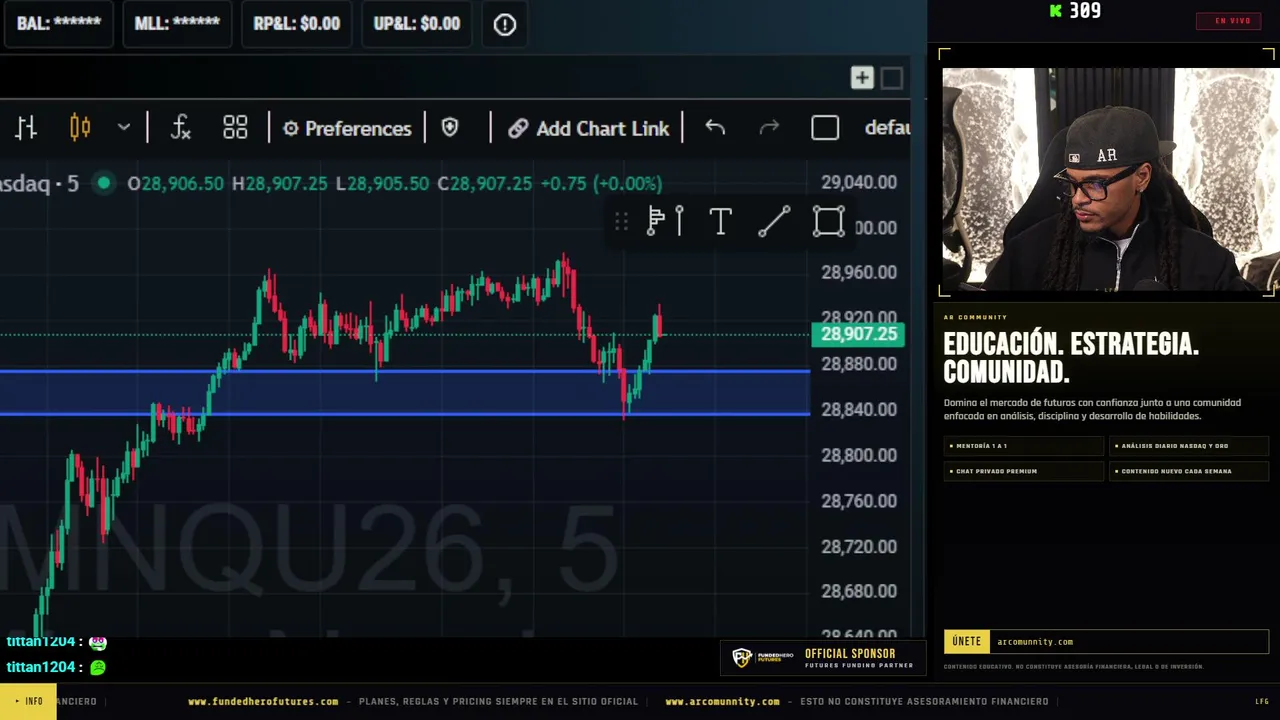
Task: Open www.fundedherofutures.com ticker link
Action: 263,702
